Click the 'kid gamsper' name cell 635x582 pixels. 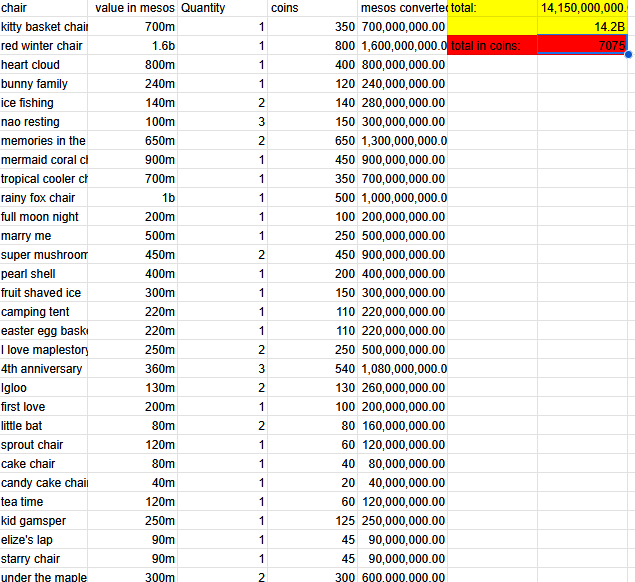(x=44, y=521)
